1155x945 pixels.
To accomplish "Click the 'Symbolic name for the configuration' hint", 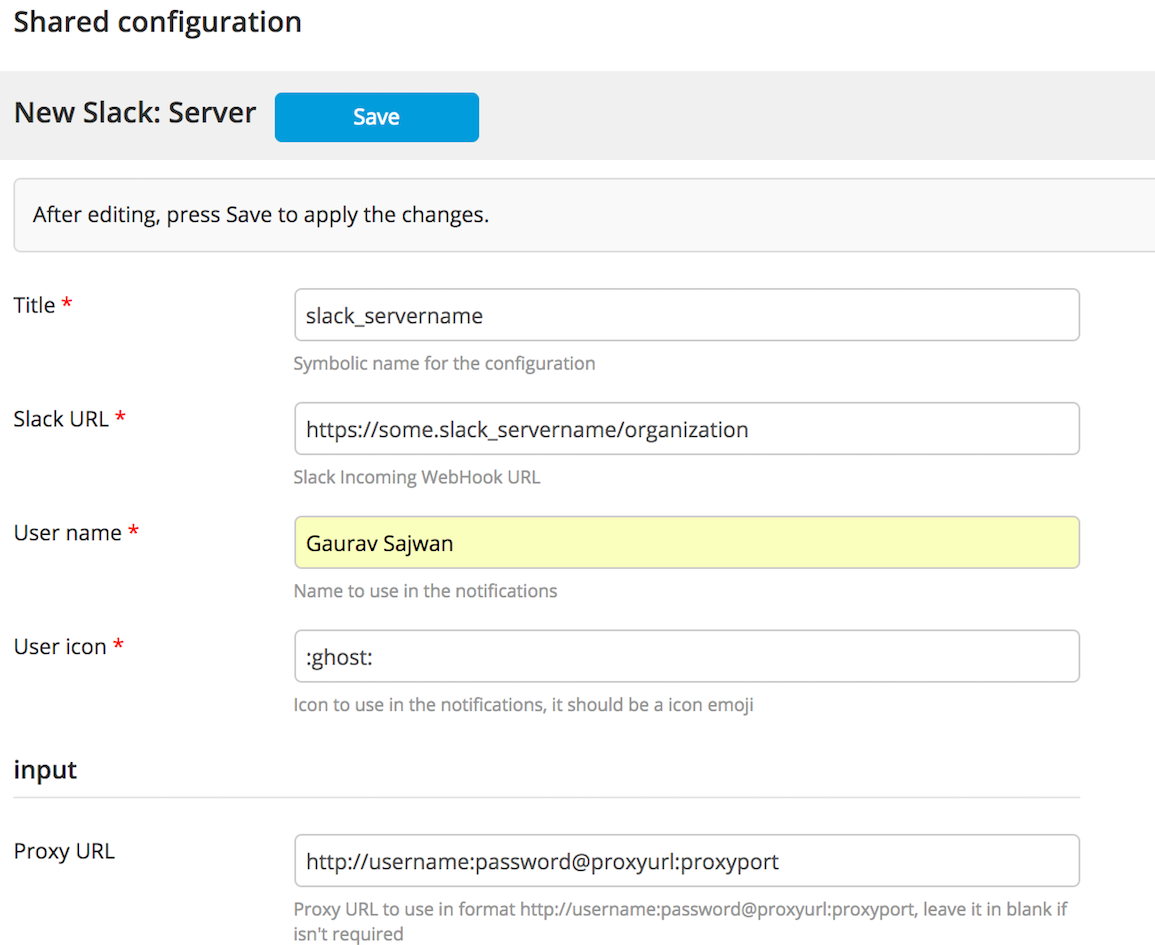I will (444, 363).
